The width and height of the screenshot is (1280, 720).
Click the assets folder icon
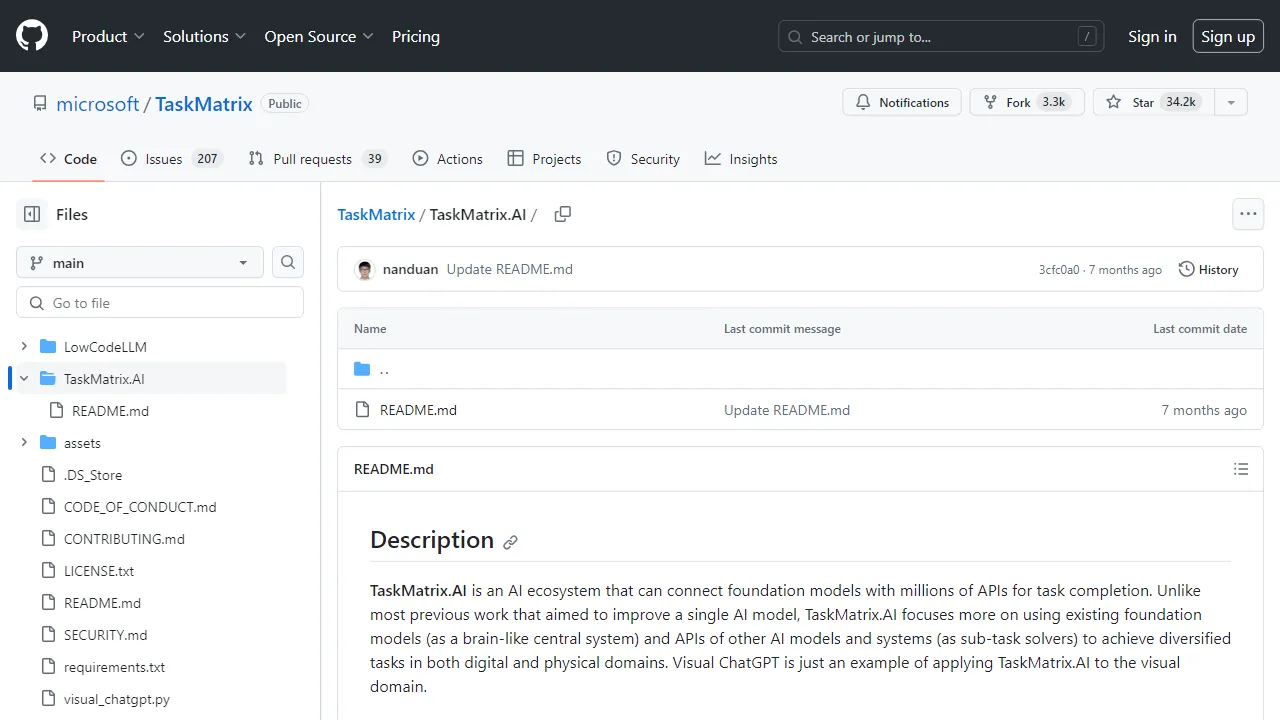[47, 443]
